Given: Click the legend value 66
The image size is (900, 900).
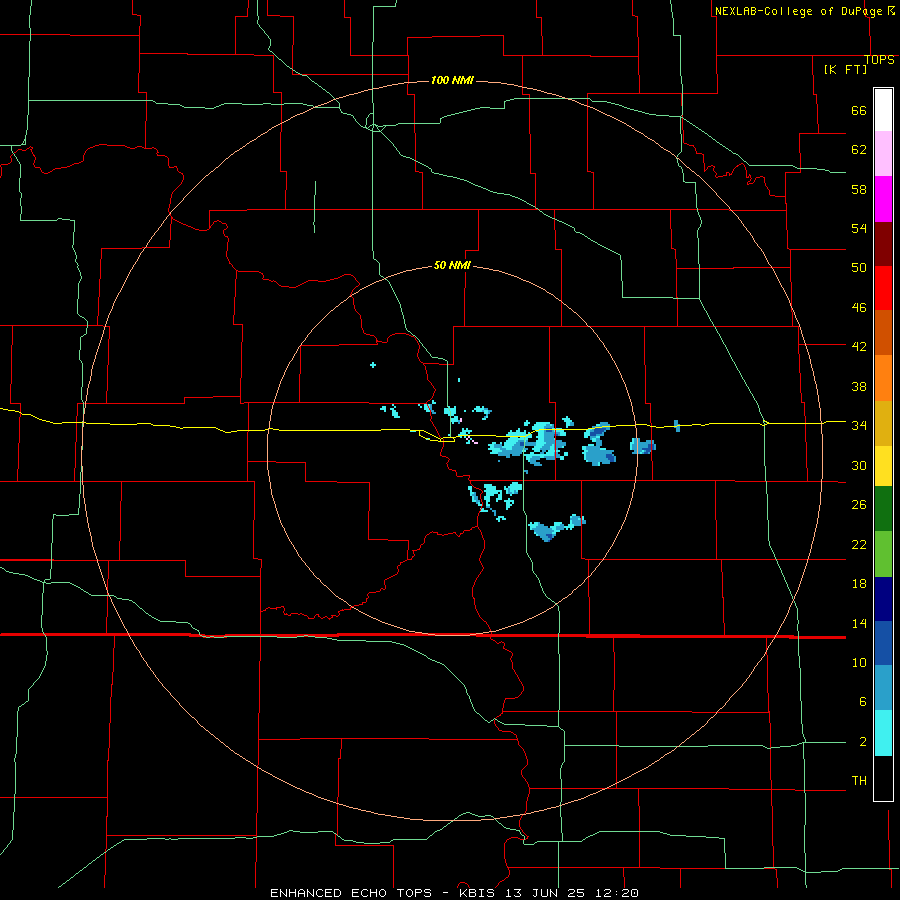Looking at the screenshot, I should pyautogui.click(x=859, y=110).
